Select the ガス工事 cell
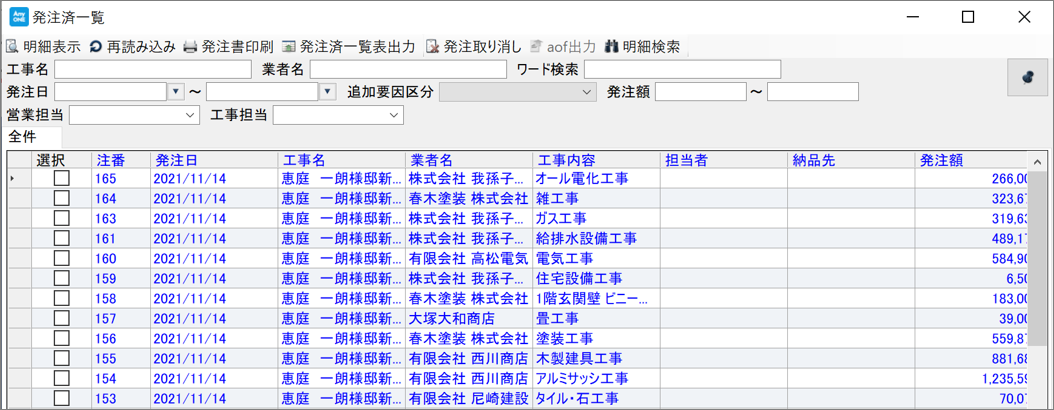Screen dimensions: 1054x410 click(596, 218)
